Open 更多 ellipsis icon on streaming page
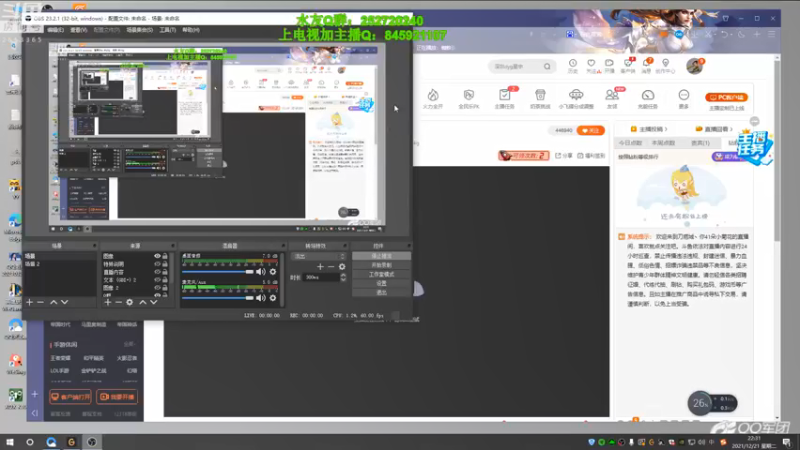This screenshot has width=800, height=450. (684, 95)
